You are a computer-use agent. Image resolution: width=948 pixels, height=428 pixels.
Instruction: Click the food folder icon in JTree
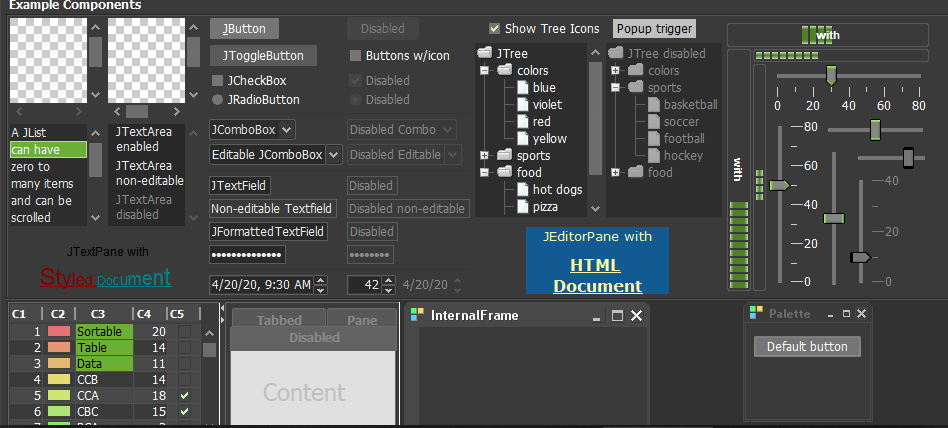click(x=505, y=172)
